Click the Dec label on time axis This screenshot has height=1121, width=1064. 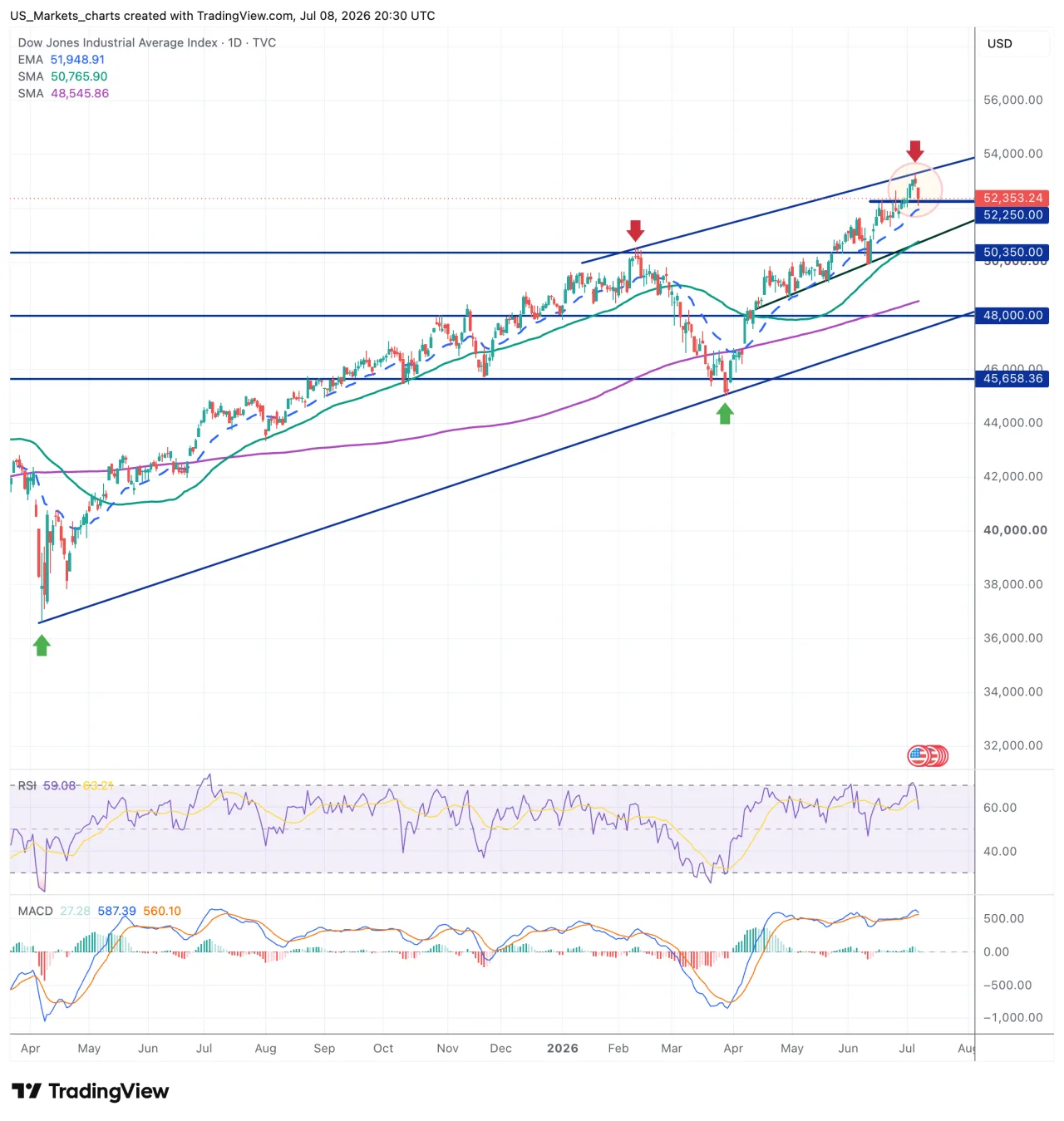click(x=501, y=1049)
